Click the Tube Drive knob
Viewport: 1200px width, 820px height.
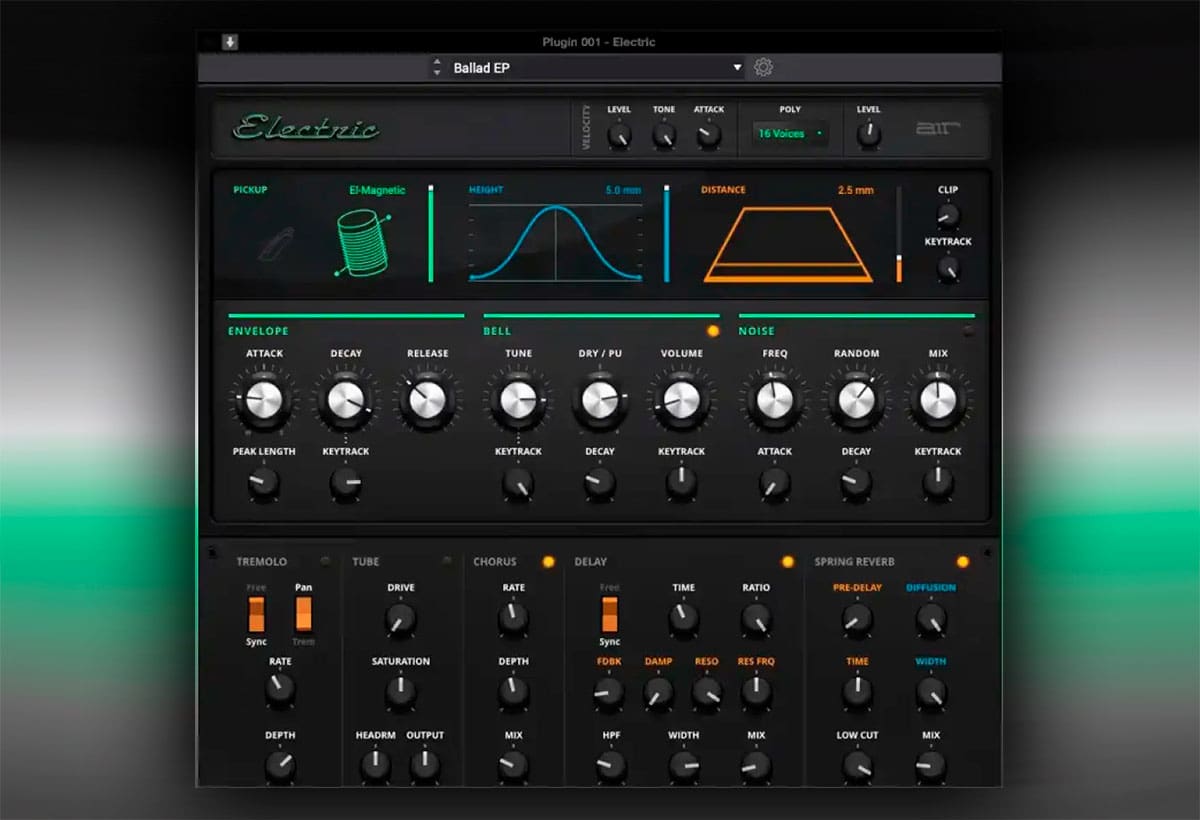pos(400,620)
